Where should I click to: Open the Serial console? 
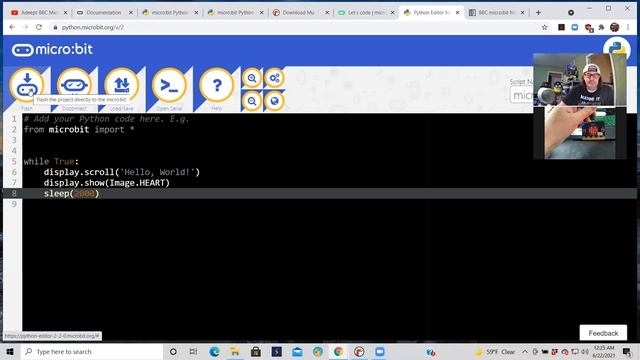coord(169,85)
